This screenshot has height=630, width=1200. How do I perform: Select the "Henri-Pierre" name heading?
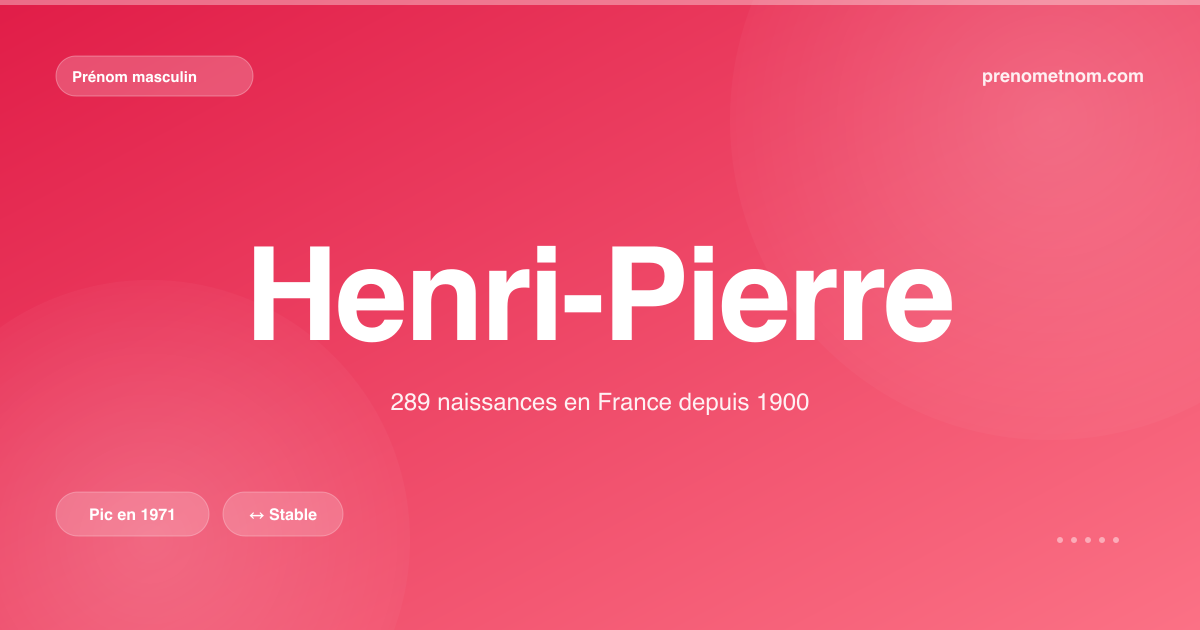pos(600,292)
